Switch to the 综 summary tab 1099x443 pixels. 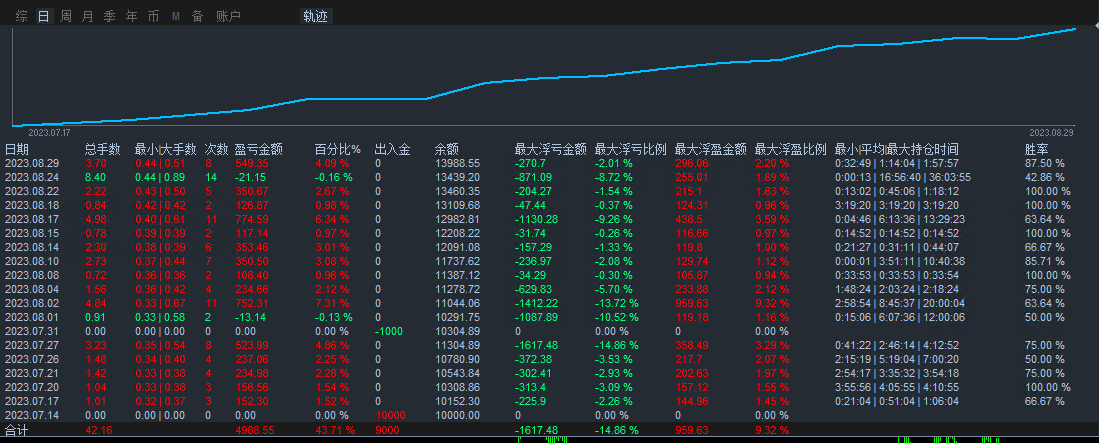[22, 16]
